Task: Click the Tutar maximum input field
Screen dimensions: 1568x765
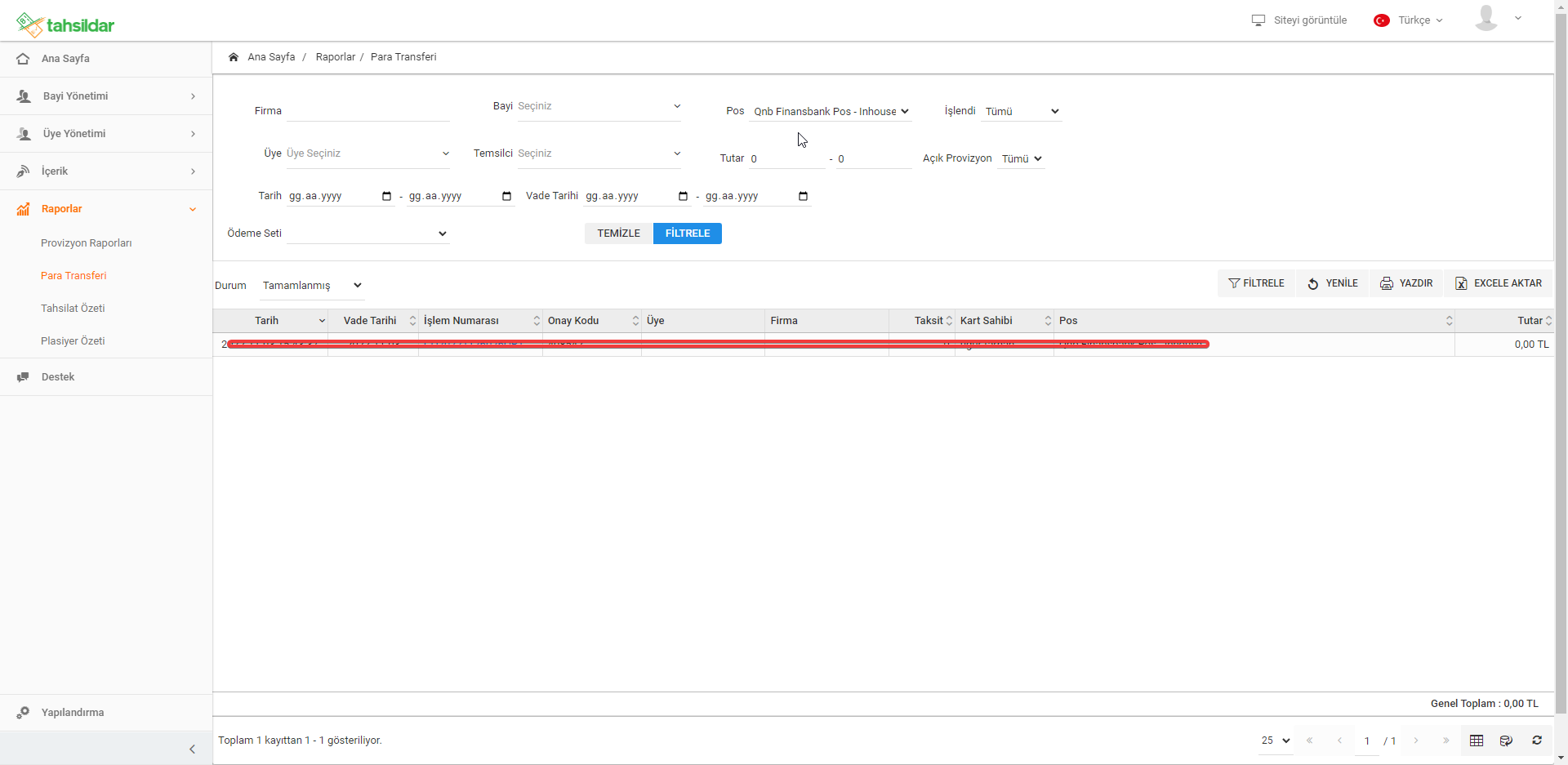Action: [874, 159]
